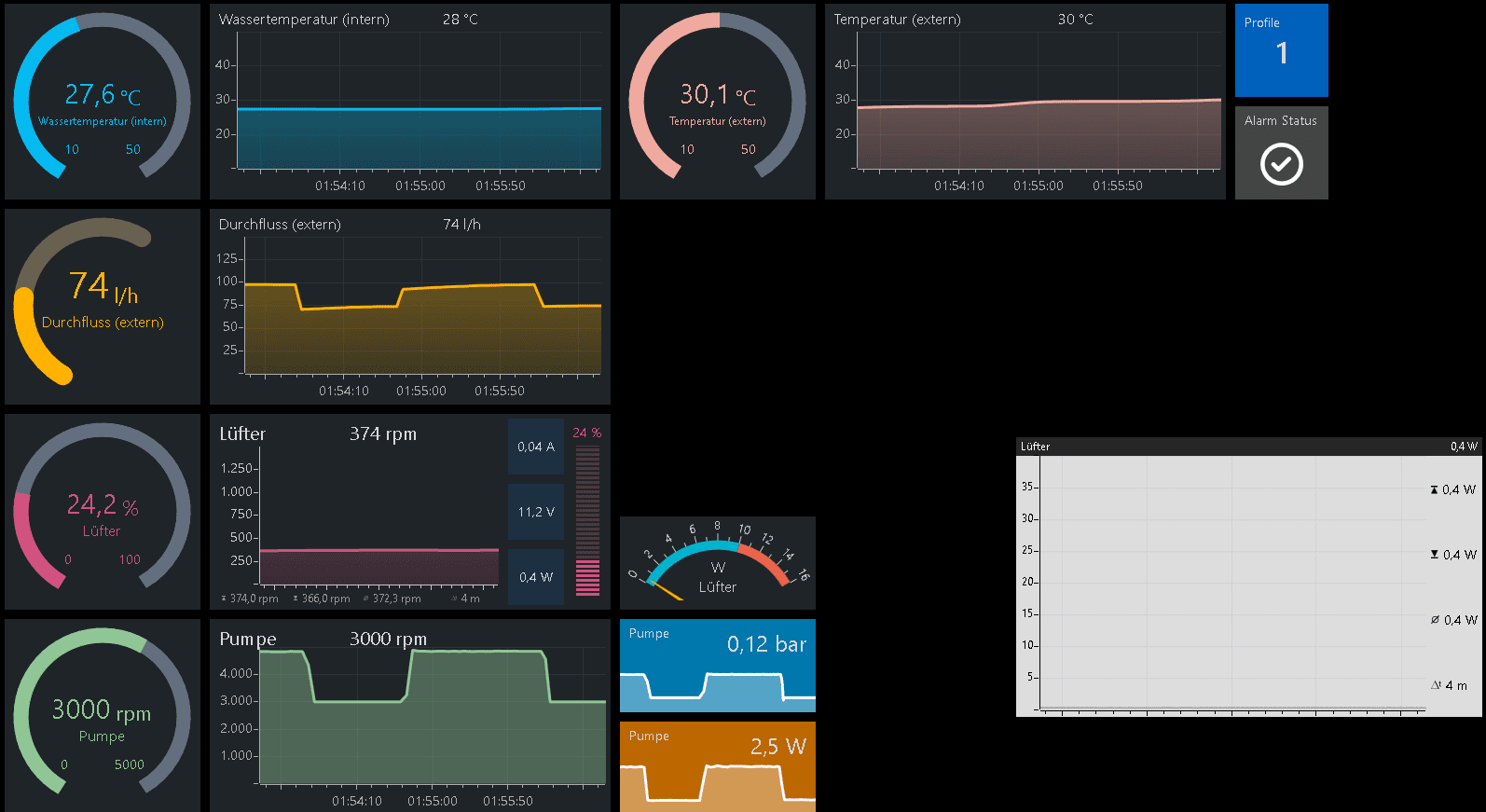1486x812 pixels.
Task: Open the orange Pumpe 2,5 W tile
Action: [718, 766]
